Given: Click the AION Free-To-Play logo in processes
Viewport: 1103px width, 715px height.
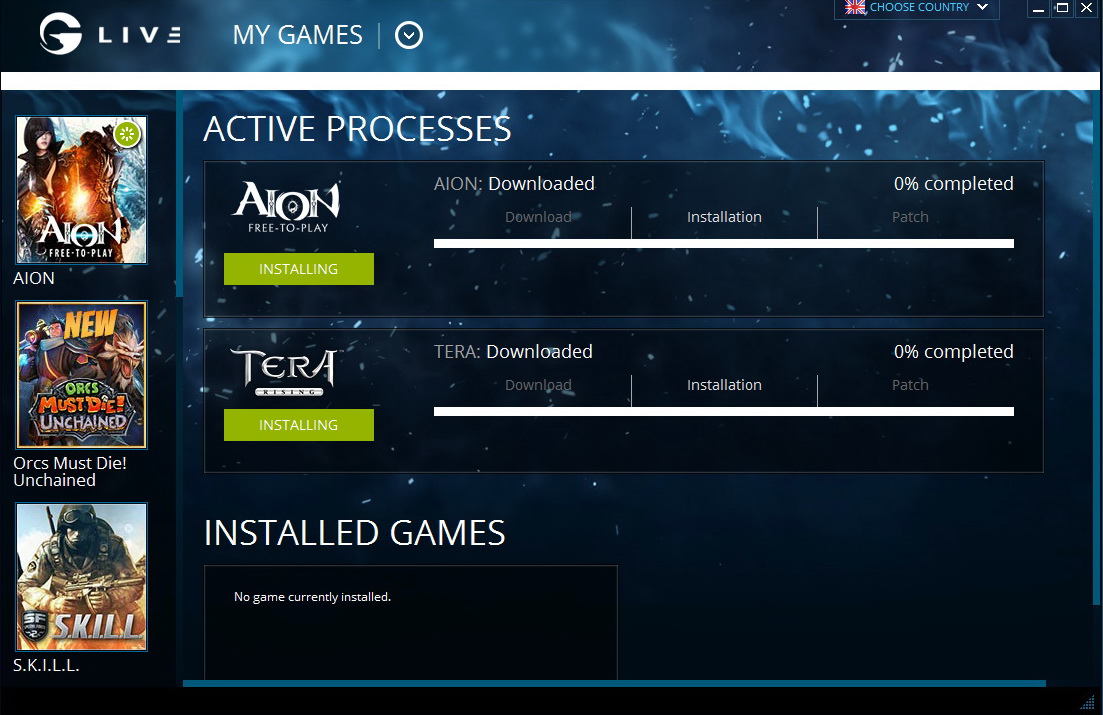Looking at the screenshot, I should click(287, 207).
